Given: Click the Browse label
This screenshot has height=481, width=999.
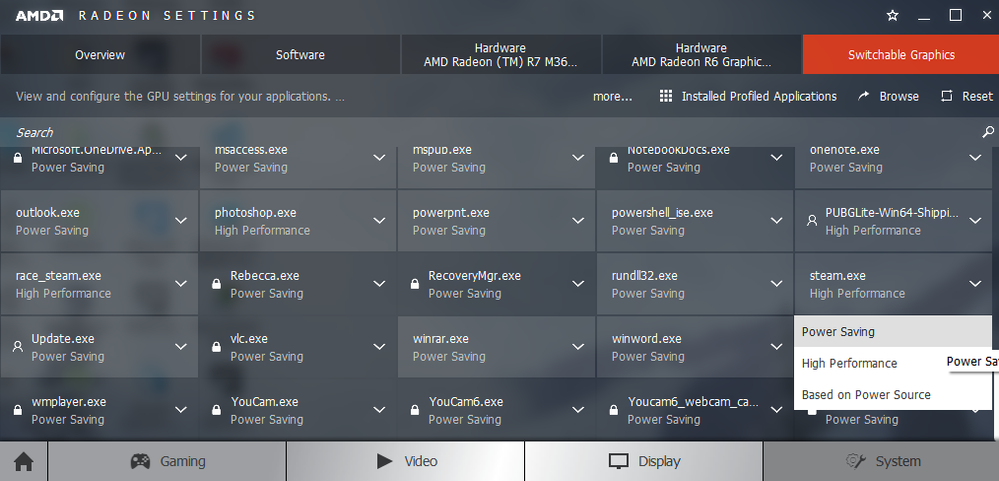Looking at the screenshot, I should tap(899, 96).
